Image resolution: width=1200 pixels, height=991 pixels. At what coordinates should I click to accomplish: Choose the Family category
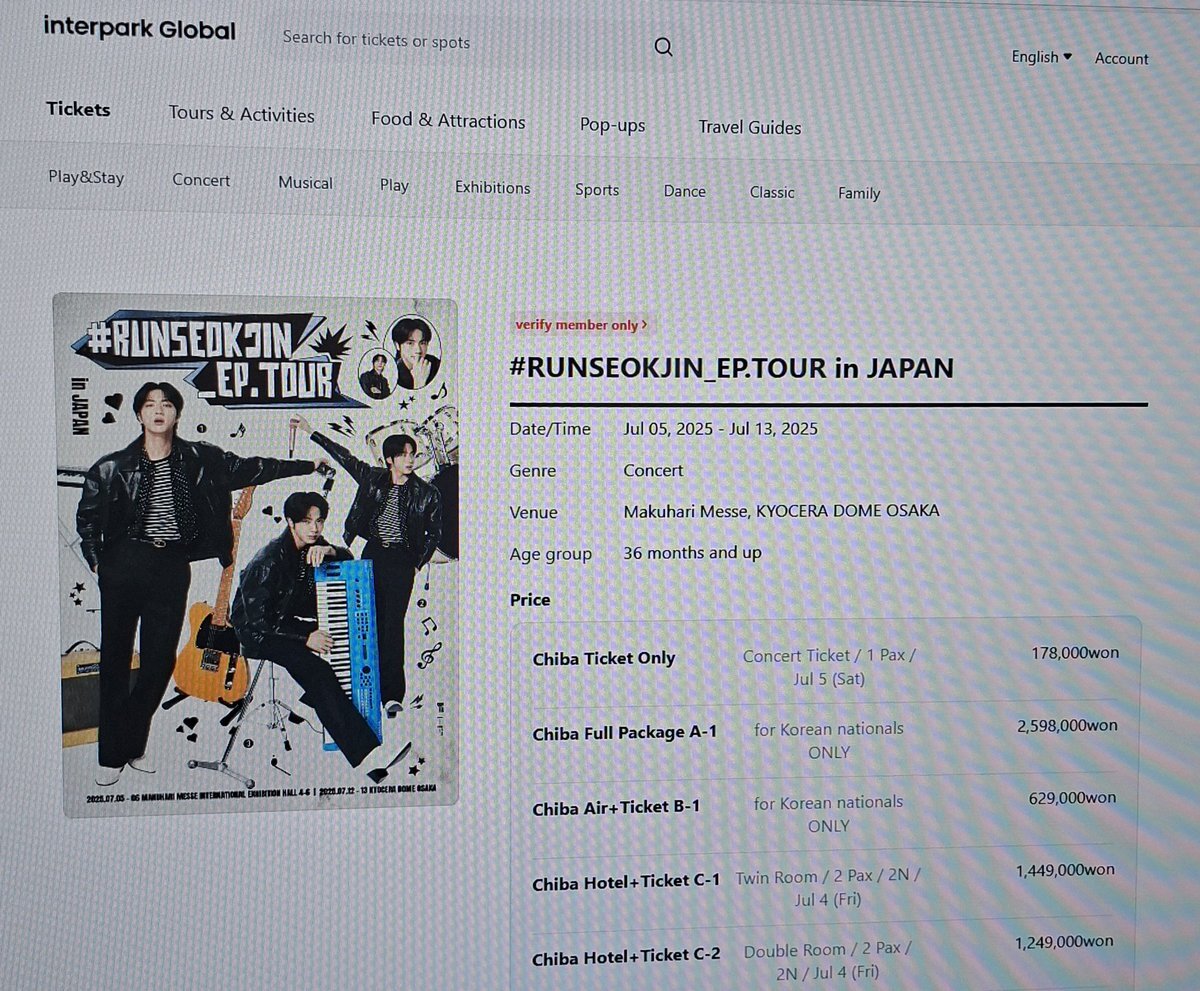[859, 193]
